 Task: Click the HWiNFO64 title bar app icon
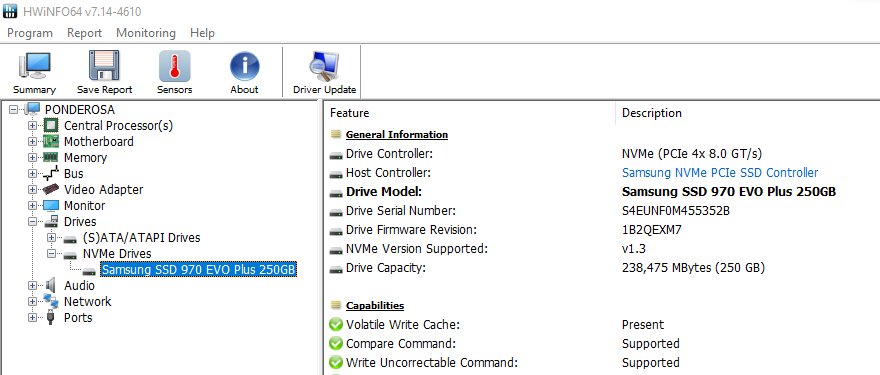pos(10,11)
